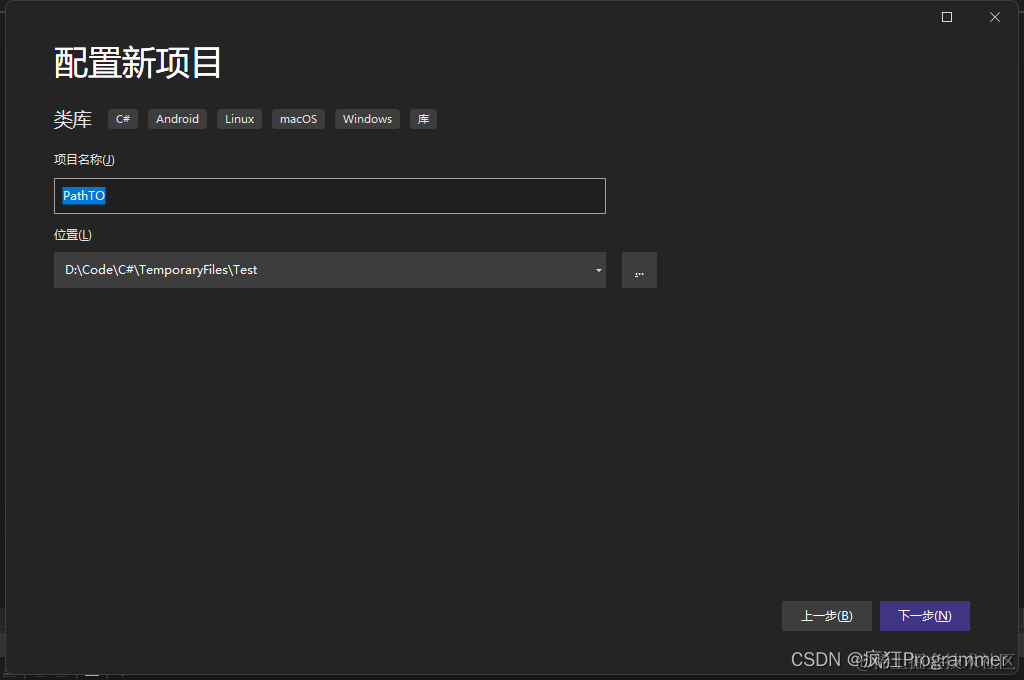The height and width of the screenshot is (680, 1024).
Task: Go back using 上一步 previous button
Action: [x=826, y=615]
